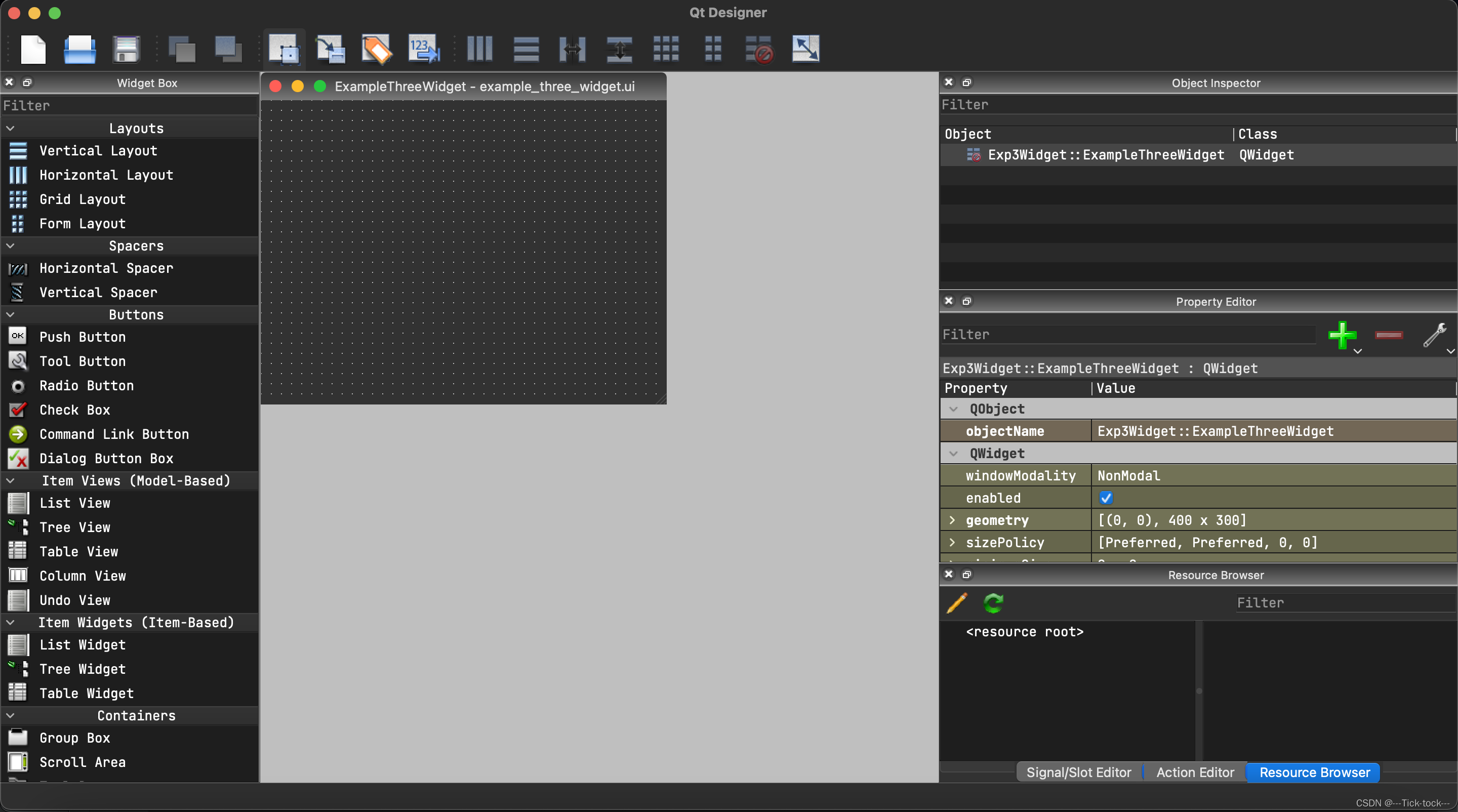The height and width of the screenshot is (812, 1458).
Task: Select Radio Button in Widget Box
Action: [x=87, y=385]
